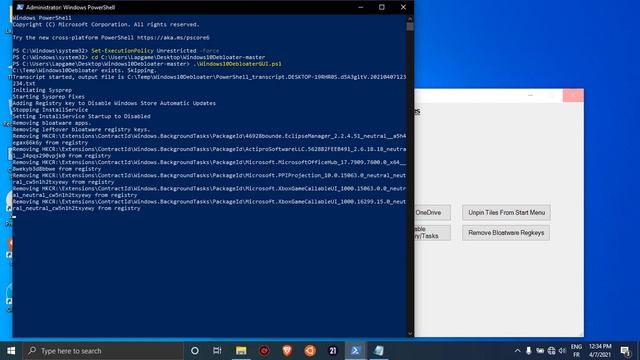
Task: Select the Debloater GUI window taskbar icon
Action: 378,351
